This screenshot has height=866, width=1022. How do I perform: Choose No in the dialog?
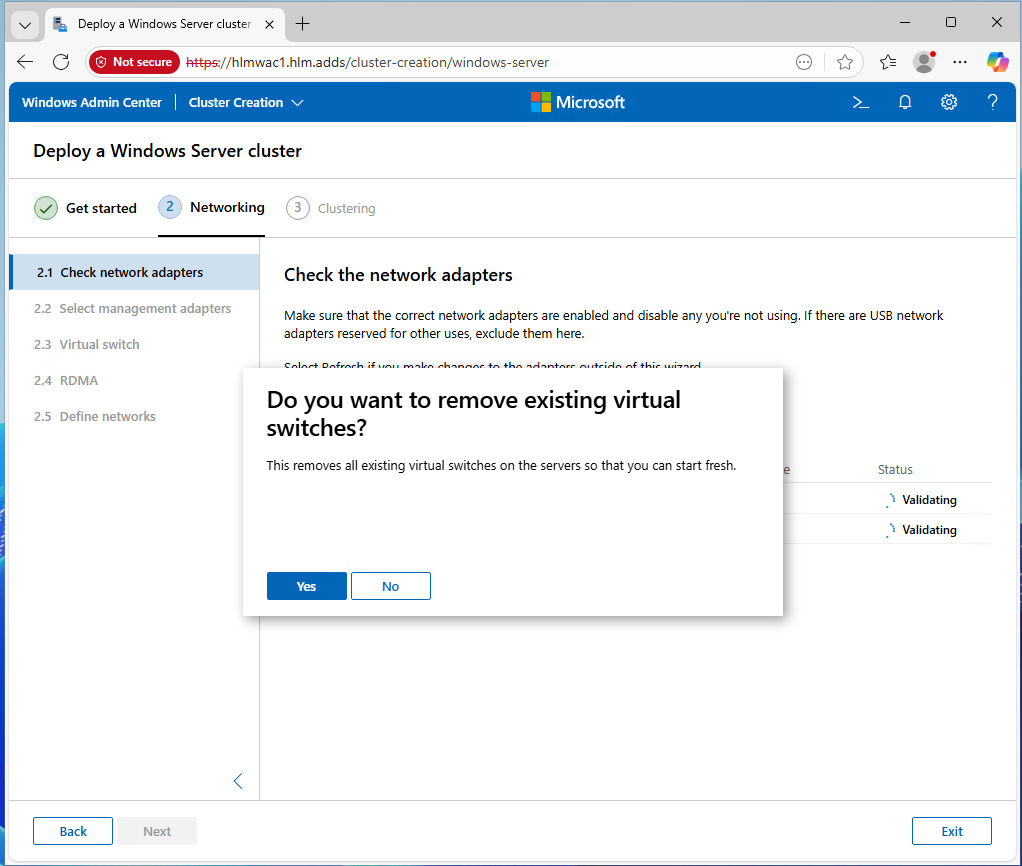click(x=390, y=586)
